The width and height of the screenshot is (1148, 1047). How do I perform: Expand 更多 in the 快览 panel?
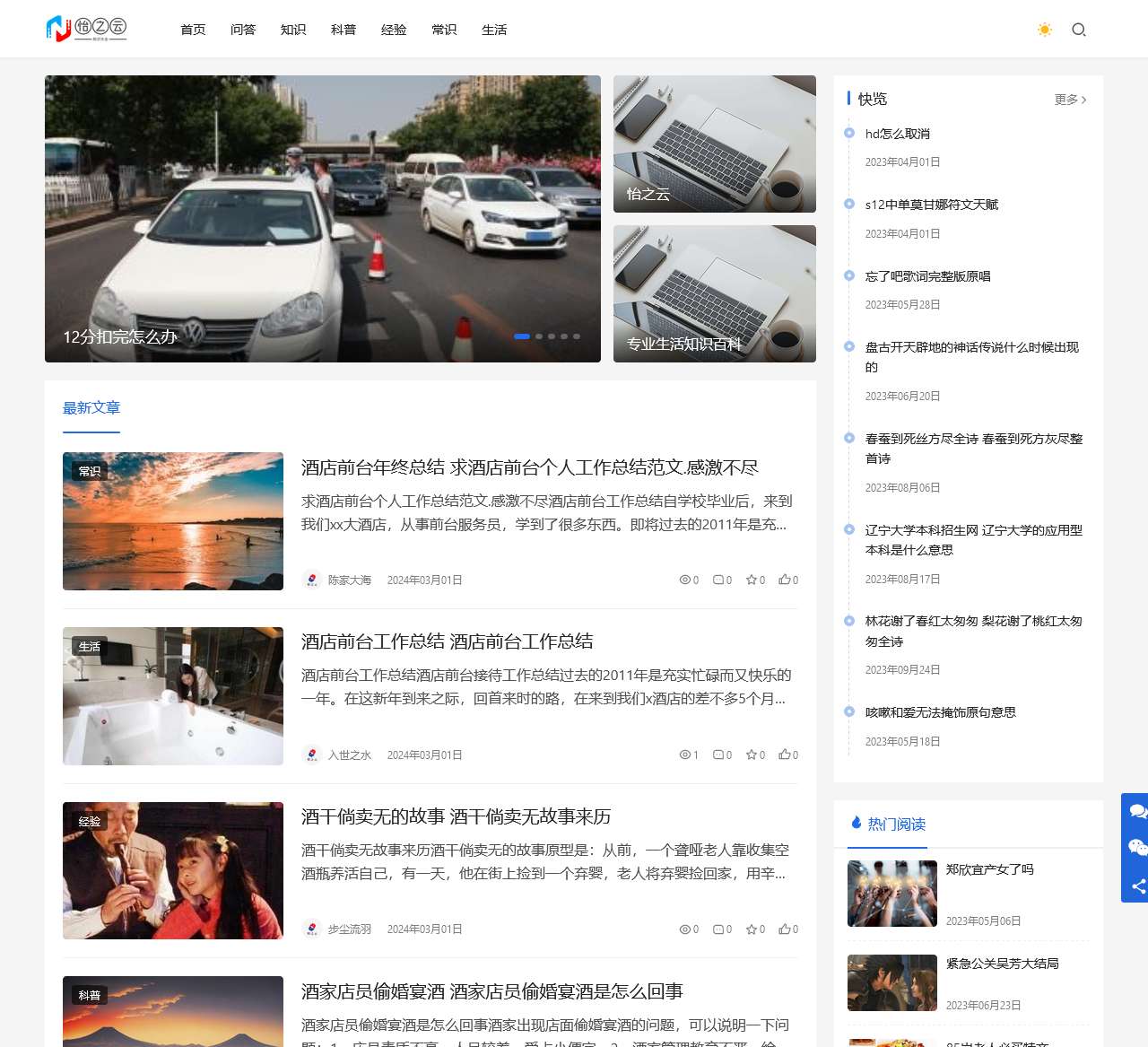point(1070,100)
